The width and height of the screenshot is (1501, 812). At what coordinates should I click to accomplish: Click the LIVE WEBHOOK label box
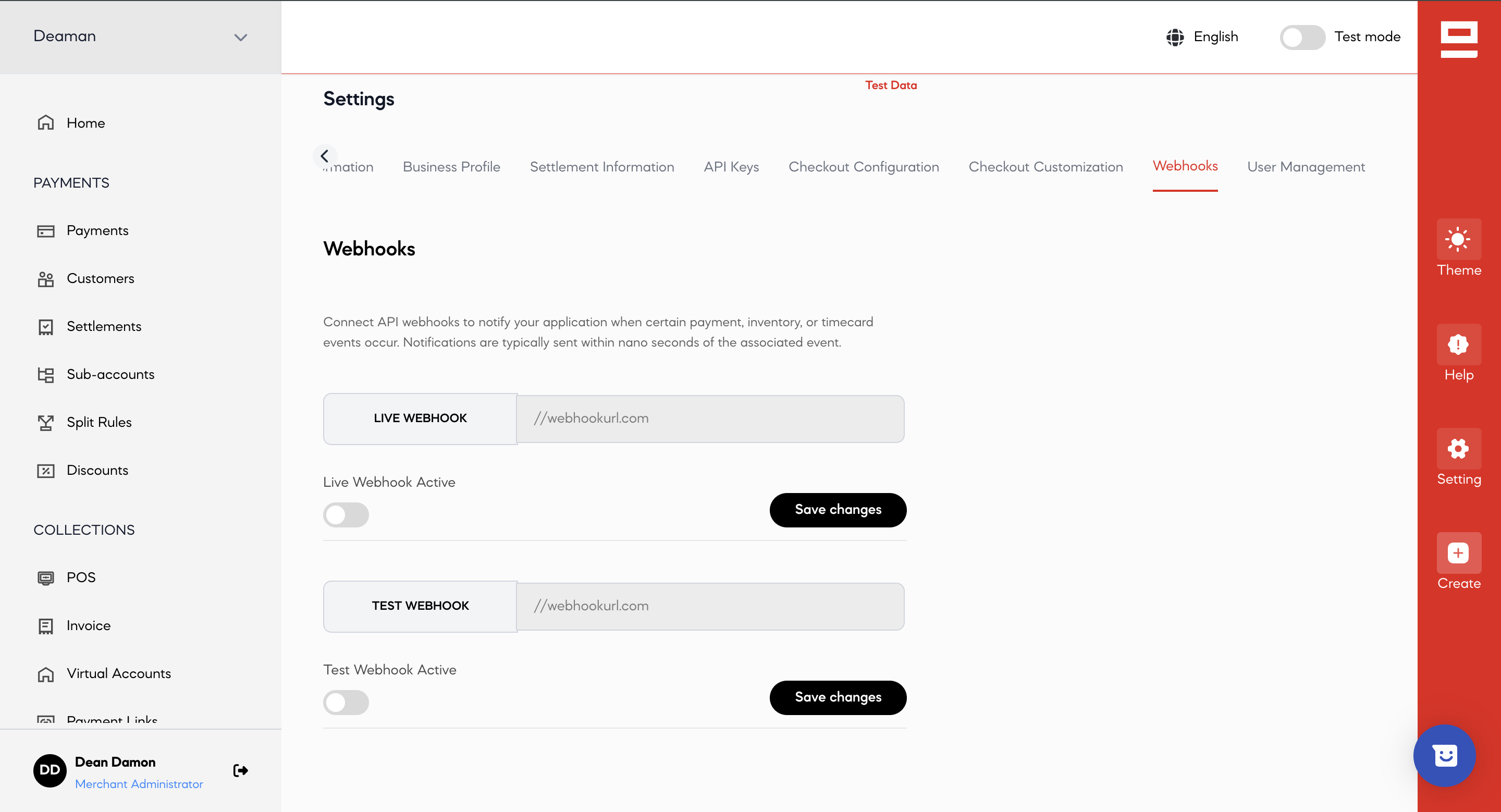click(420, 419)
